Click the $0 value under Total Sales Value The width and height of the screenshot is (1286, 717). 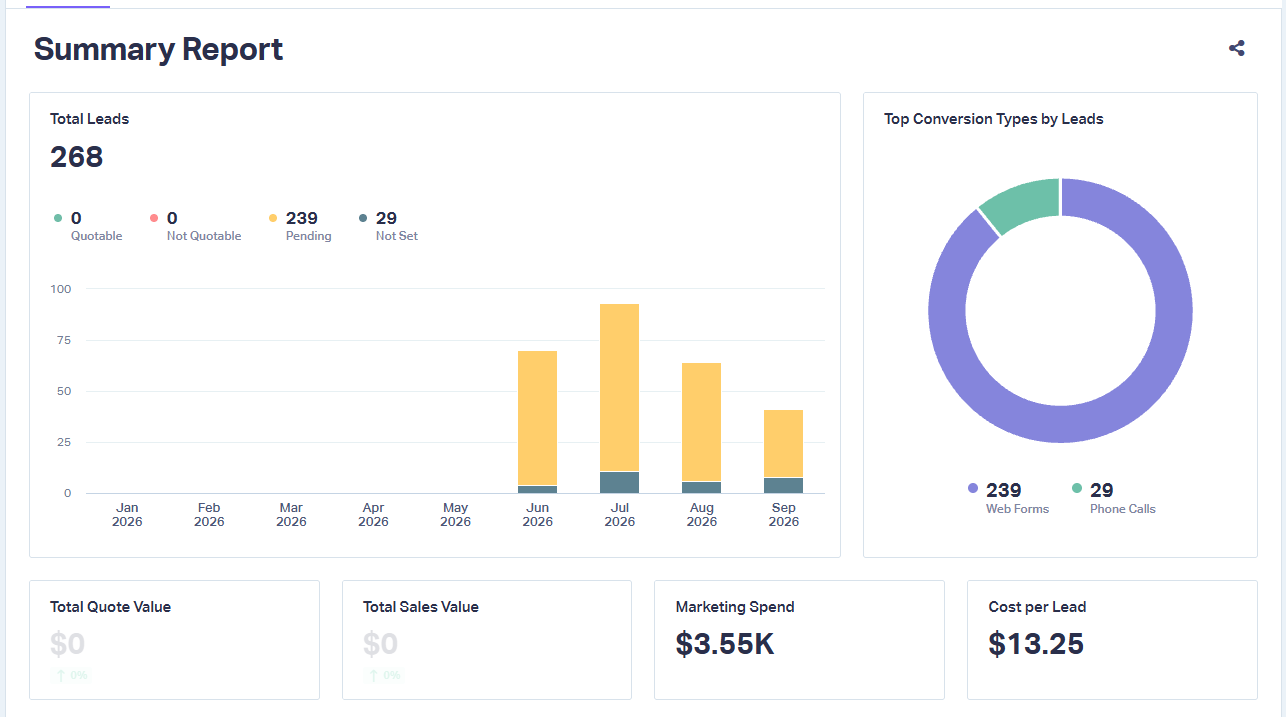click(x=380, y=643)
